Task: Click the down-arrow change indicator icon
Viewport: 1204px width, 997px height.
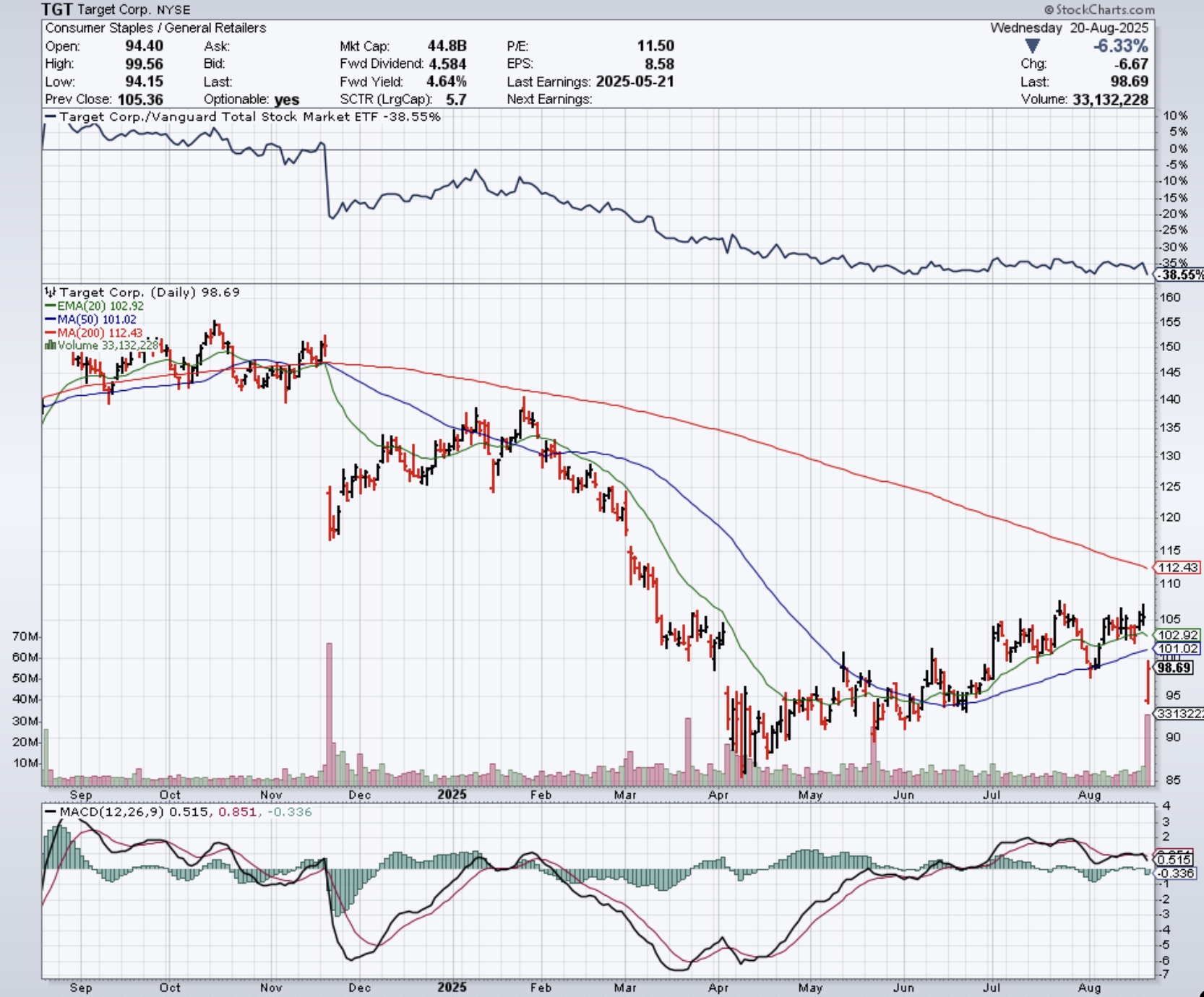Action: pyautogui.click(x=1033, y=46)
